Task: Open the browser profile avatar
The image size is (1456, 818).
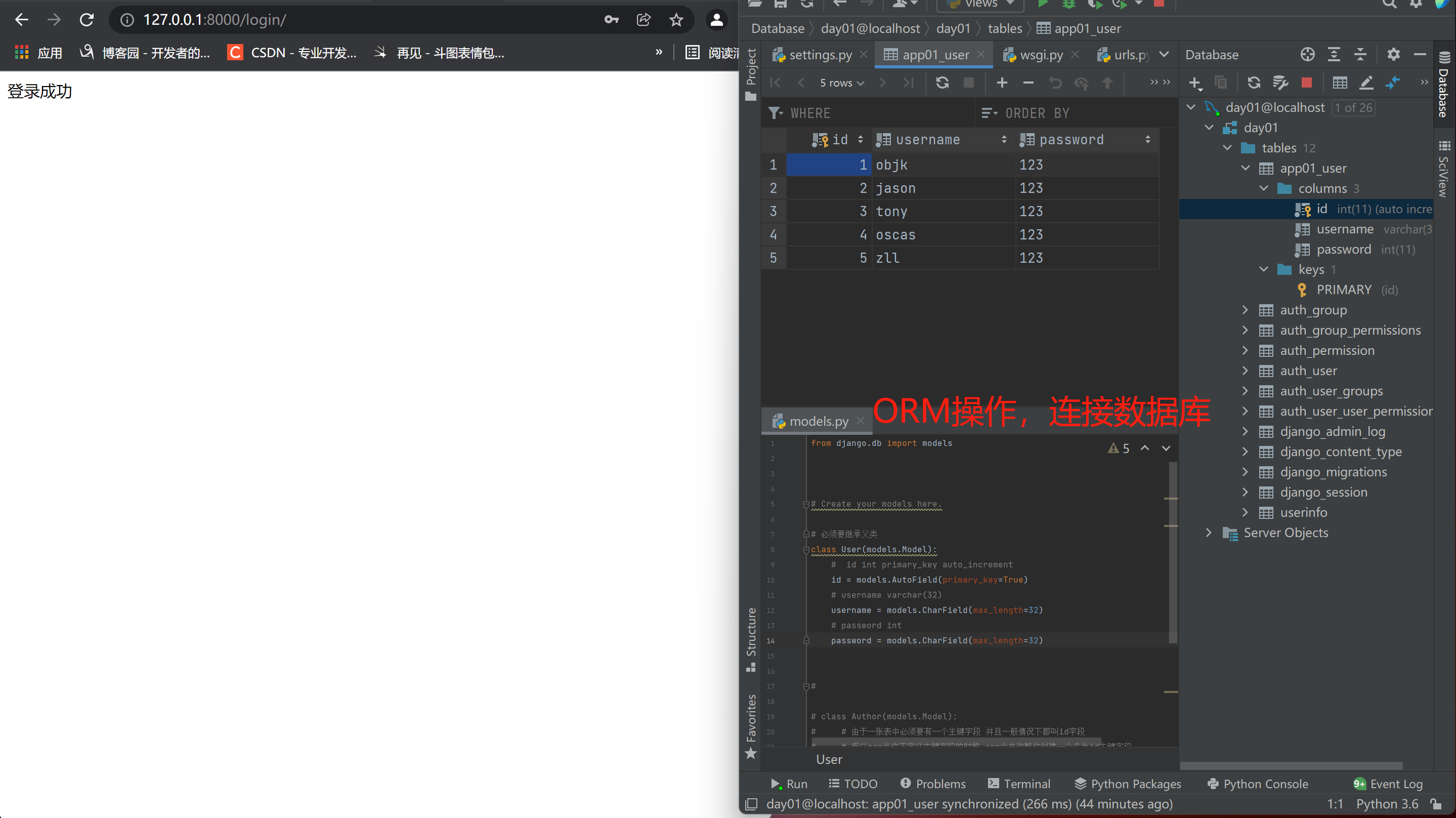Action: pyautogui.click(x=716, y=20)
